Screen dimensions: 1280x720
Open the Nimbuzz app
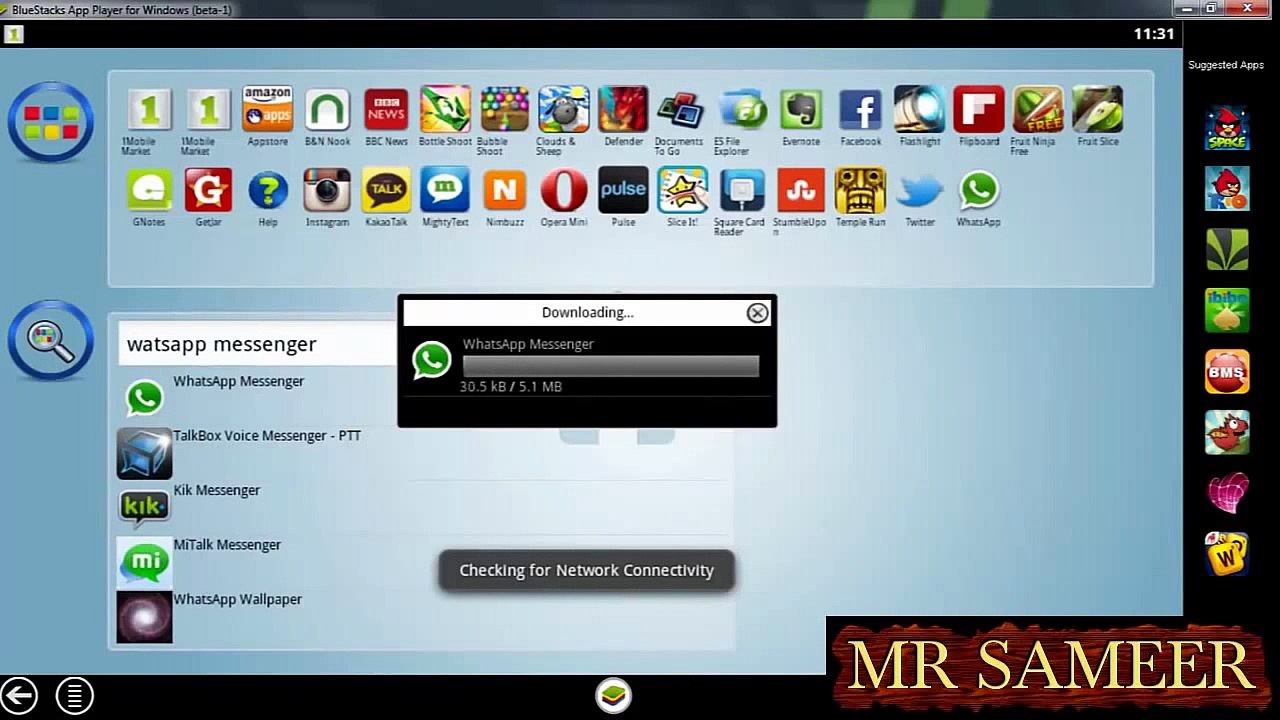tap(505, 190)
